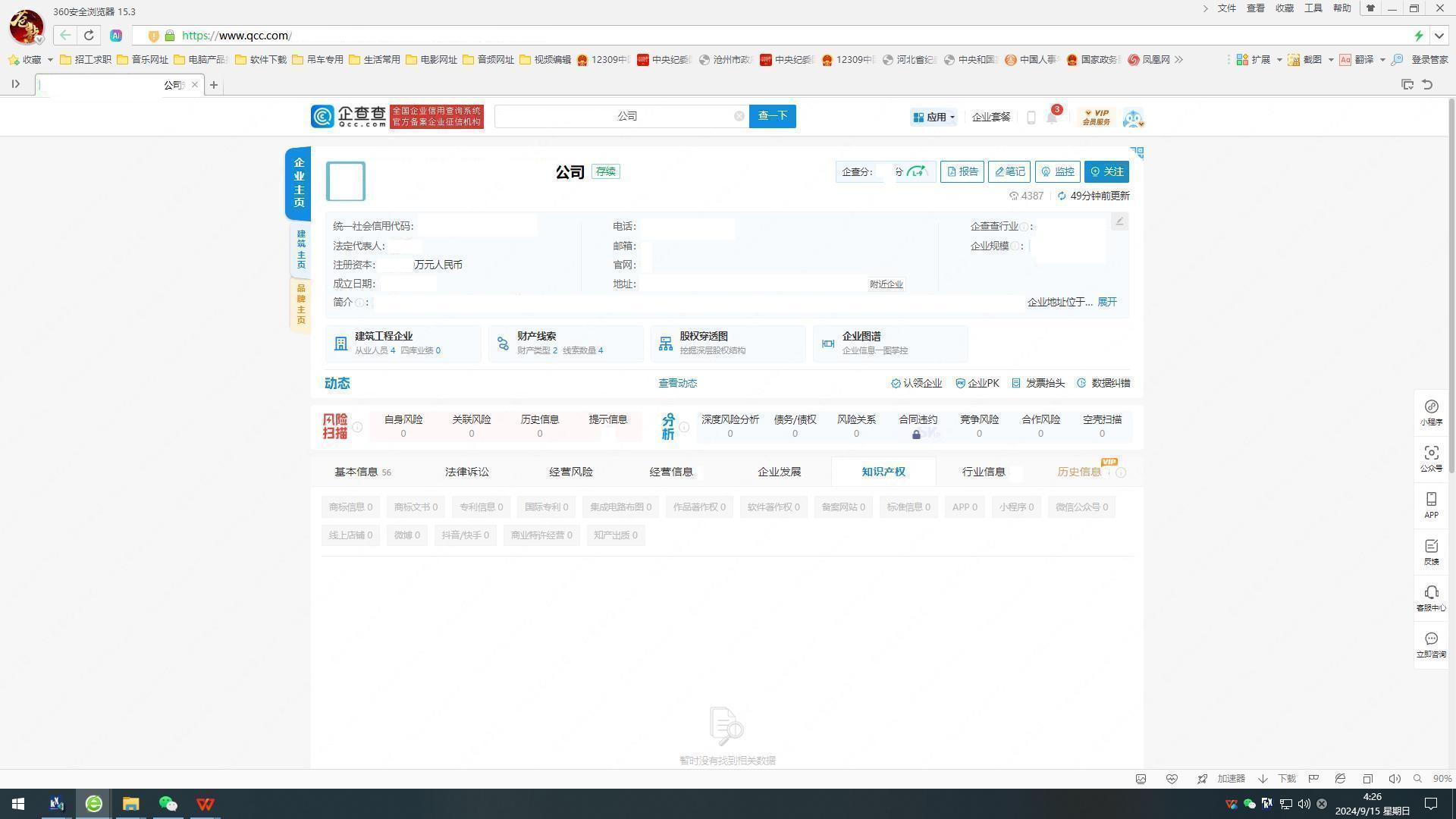Image resolution: width=1456 pixels, height=819 pixels.
Task: Click the 查一下 search button
Action: pyautogui.click(x=772, y=116)
